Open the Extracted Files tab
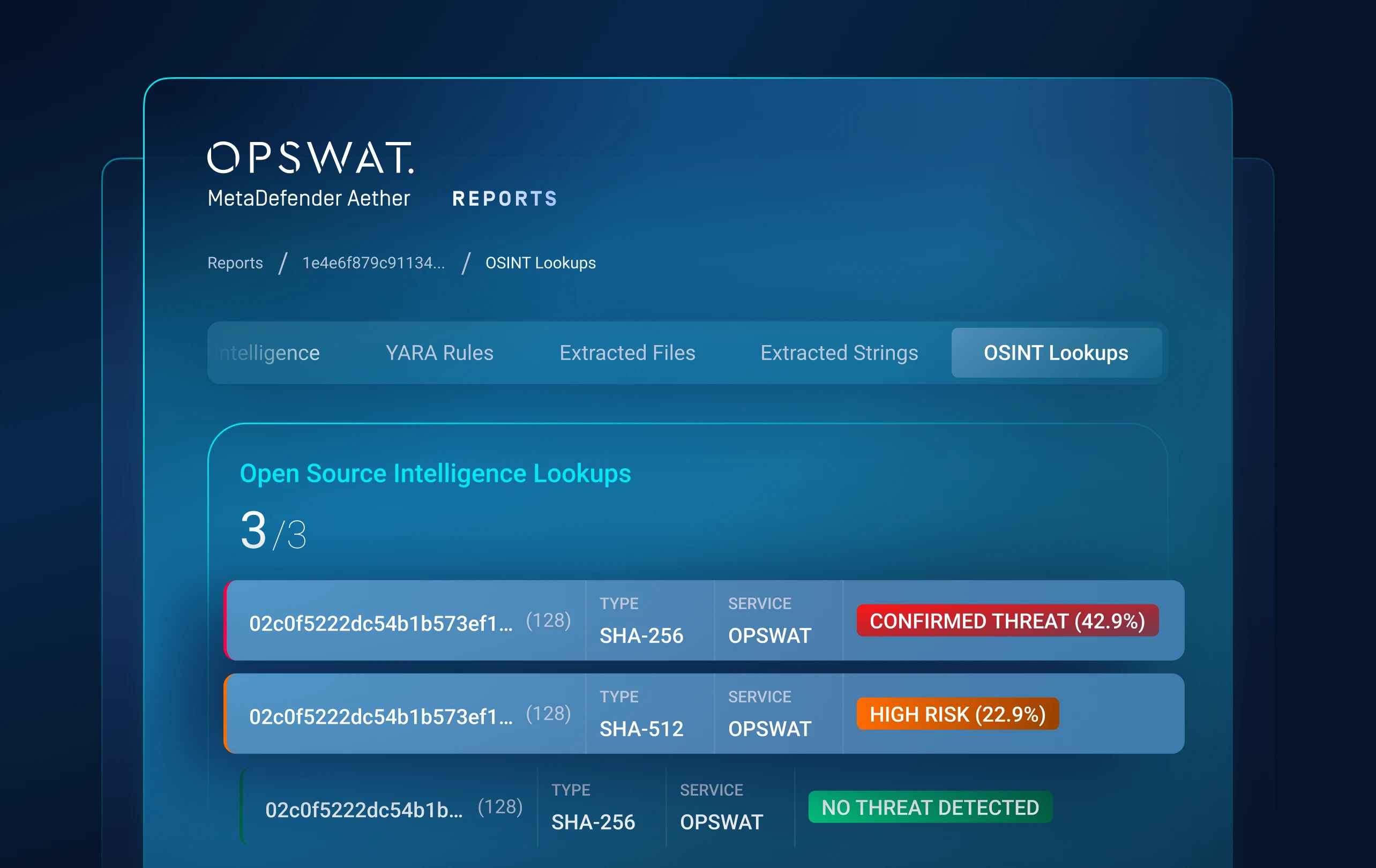This screenshot has width=1376, height=868. (x=627, y=353)
